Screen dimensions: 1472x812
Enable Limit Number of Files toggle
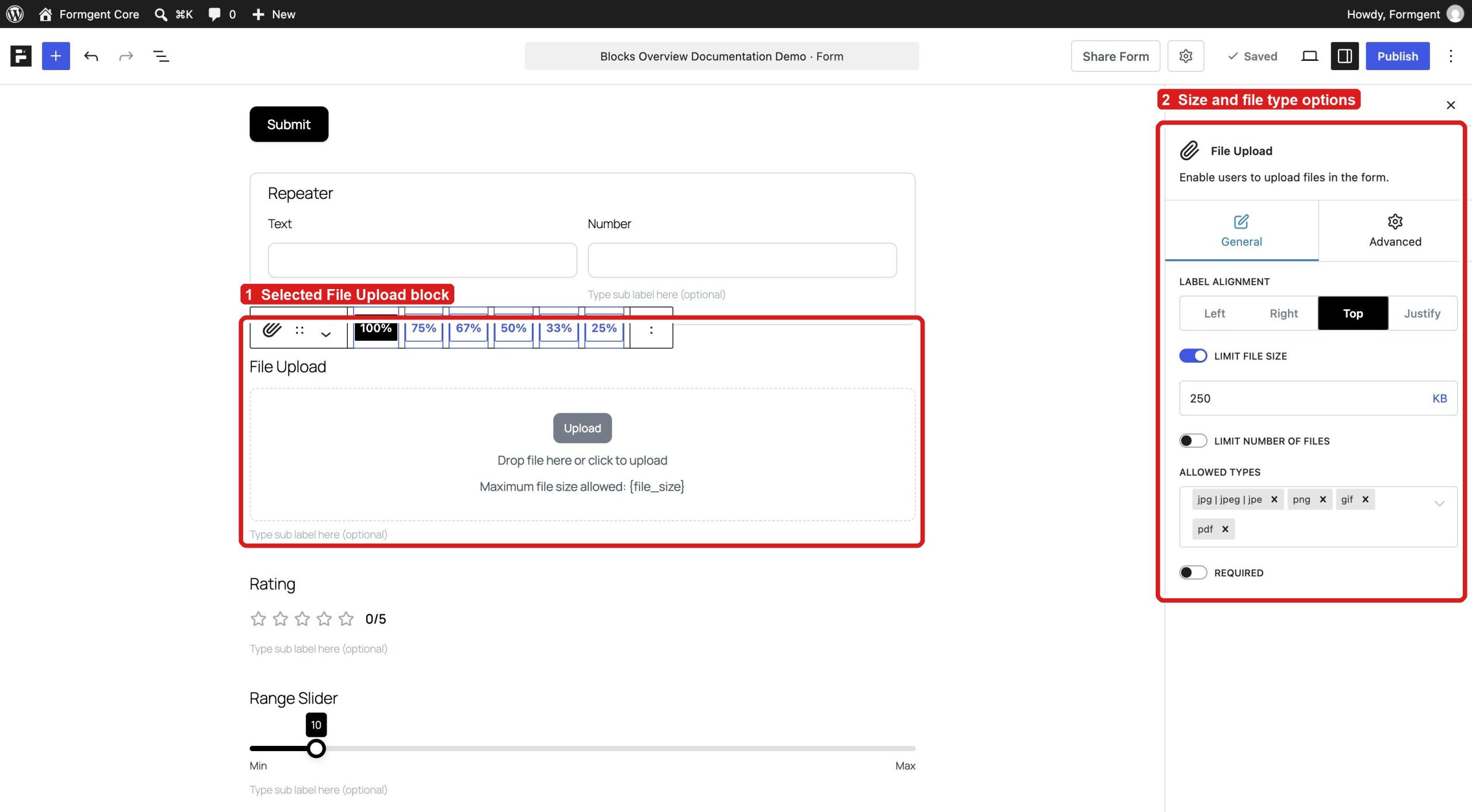point(1193,441)
